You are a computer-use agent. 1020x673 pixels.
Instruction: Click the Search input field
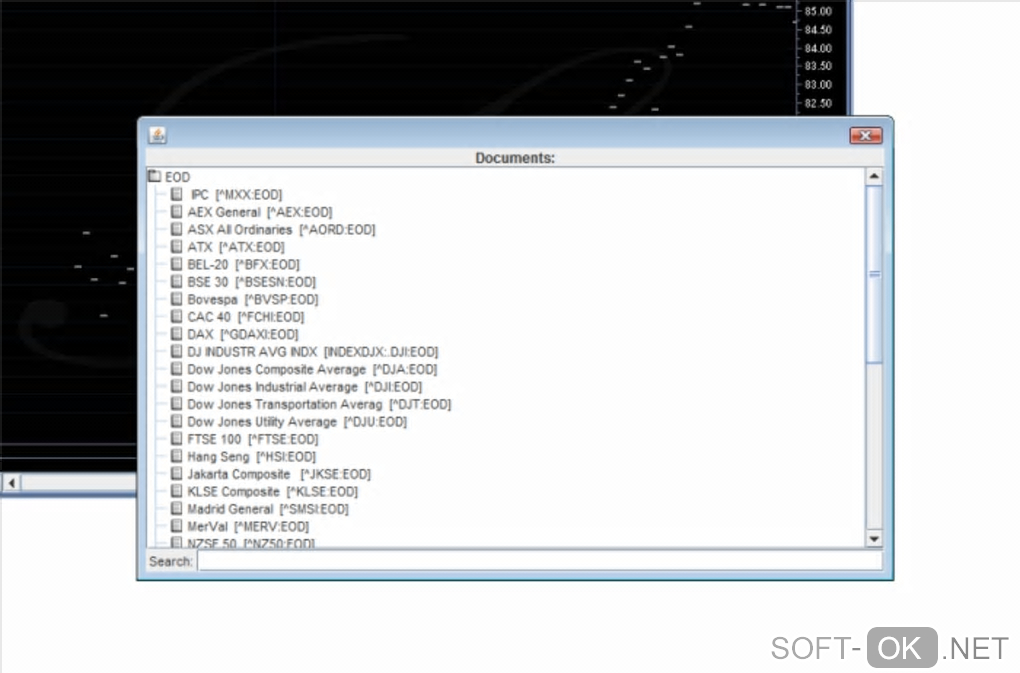point(540,561)
